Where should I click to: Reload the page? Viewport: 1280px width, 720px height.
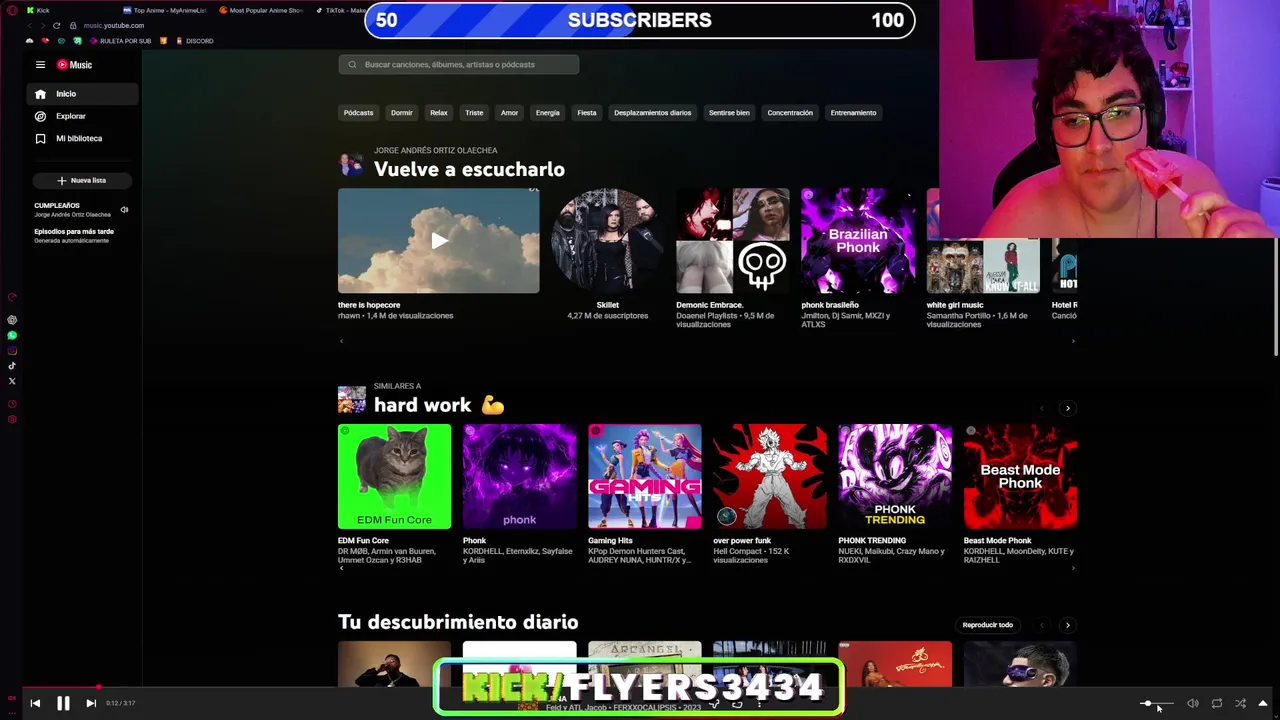click(x=56, y=25)
